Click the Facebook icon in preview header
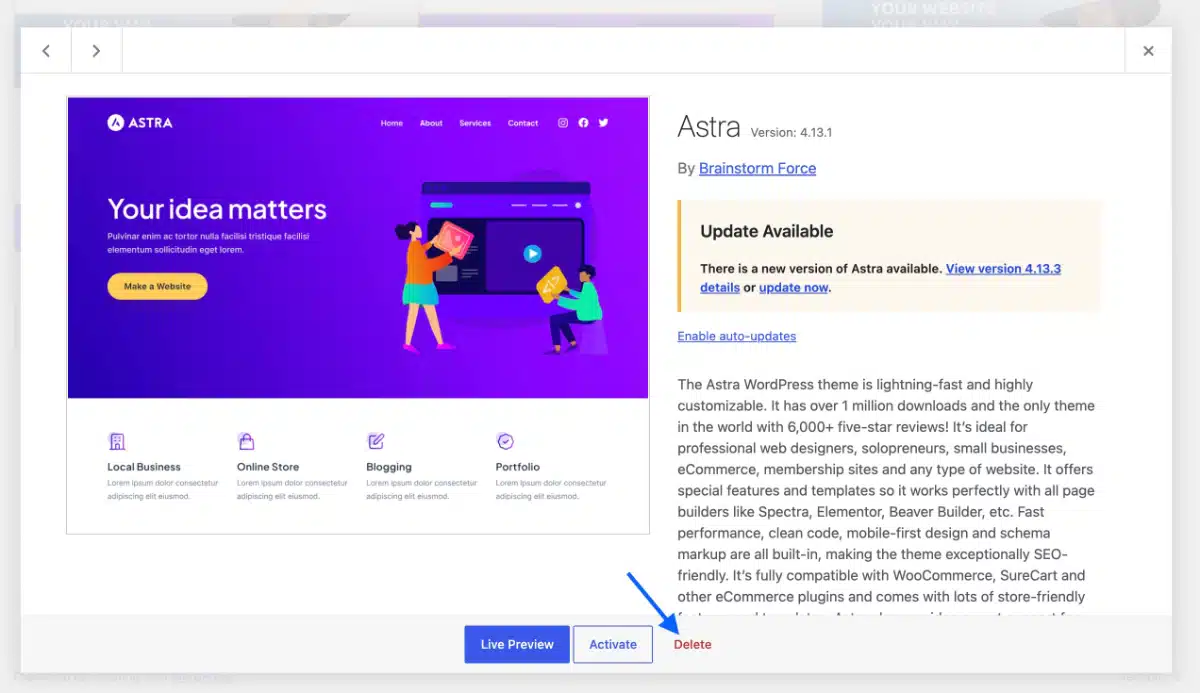This screenshot has width=1200, height=693. tap(583, 123)
